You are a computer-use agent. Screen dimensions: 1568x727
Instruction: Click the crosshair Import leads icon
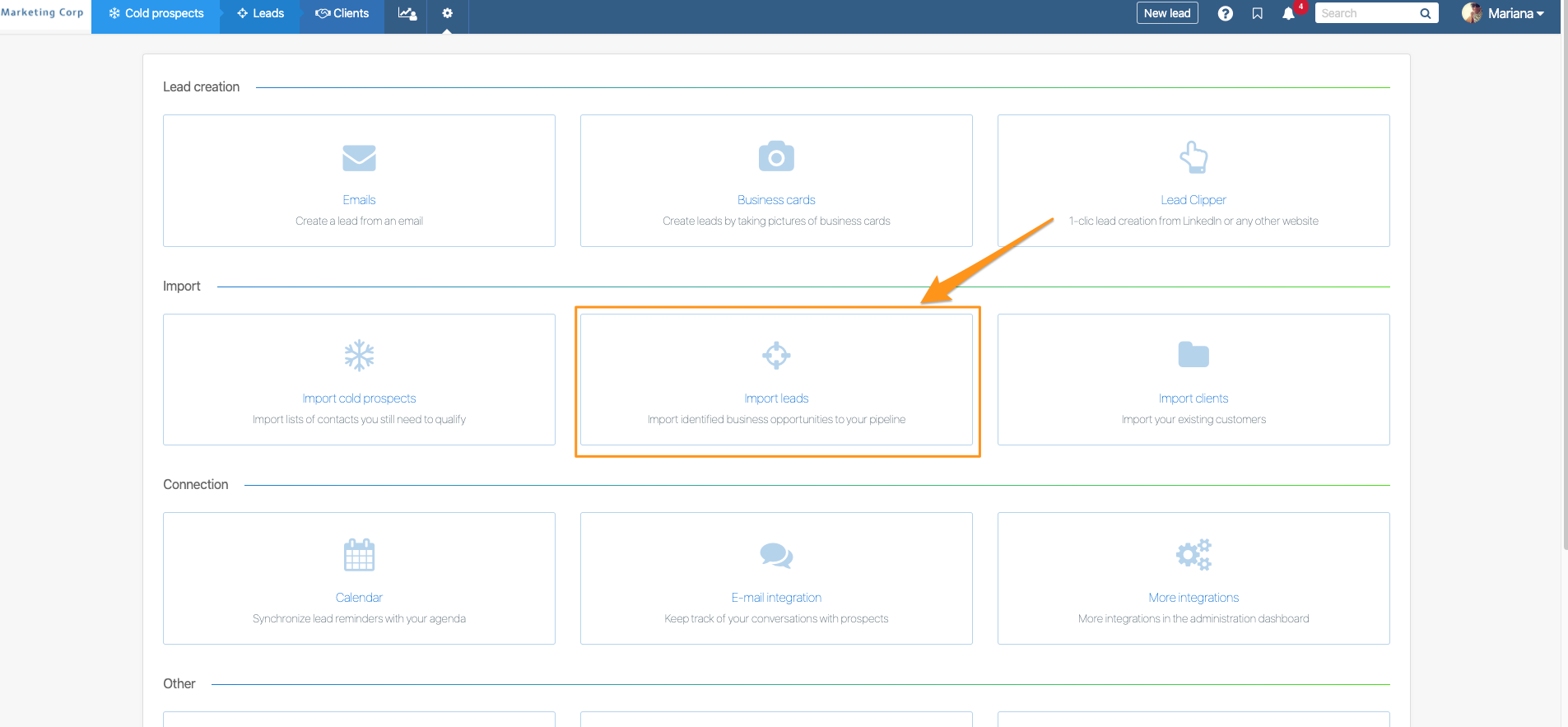click(x=776, y=356)
